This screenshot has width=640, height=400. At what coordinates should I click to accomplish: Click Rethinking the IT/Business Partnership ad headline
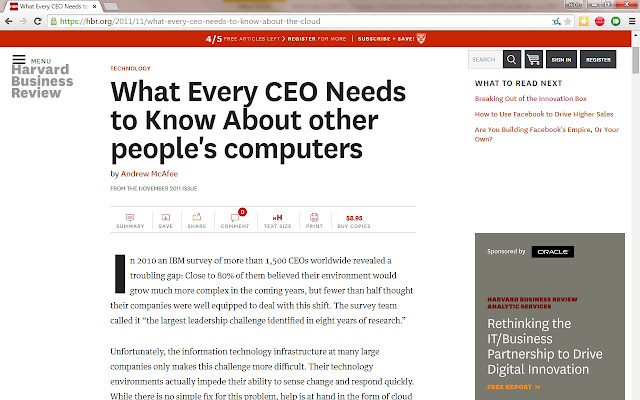(545, 347)
